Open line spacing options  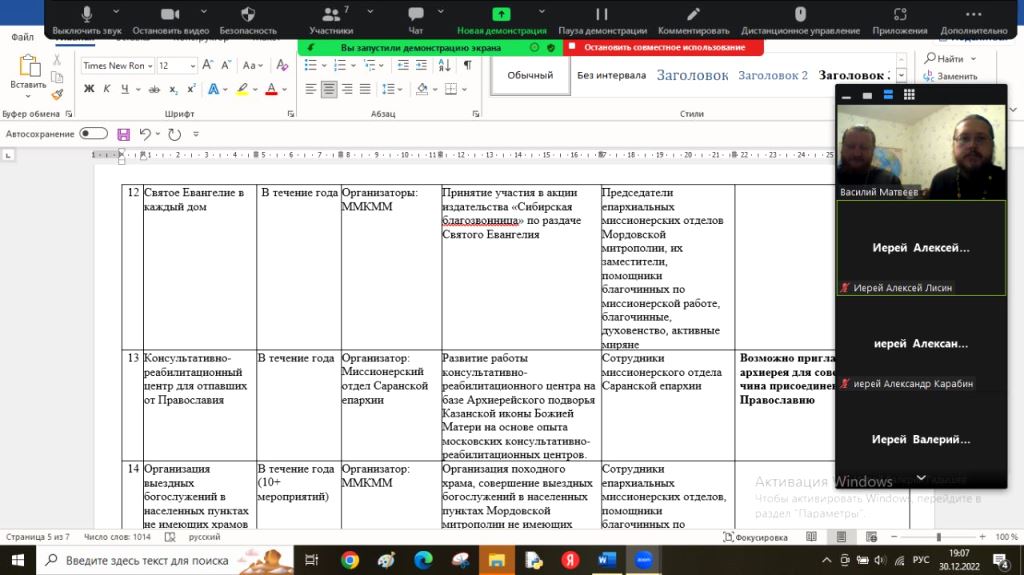click(x=392, y=89)
